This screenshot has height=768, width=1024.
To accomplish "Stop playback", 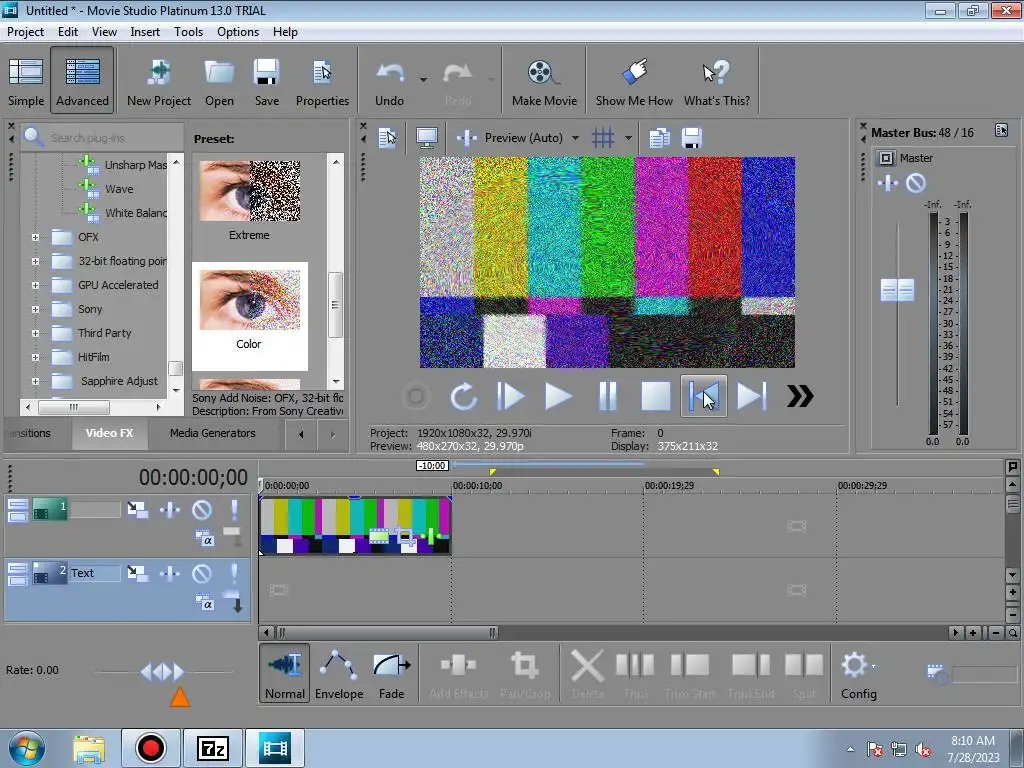I will (x=655, y=396).
